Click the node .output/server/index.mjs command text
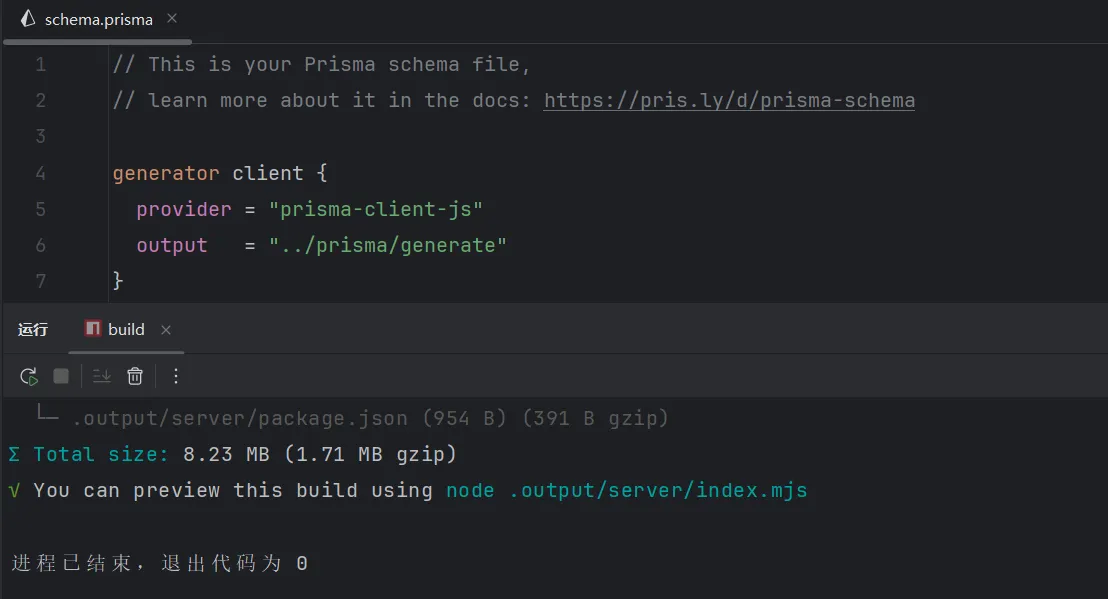The height and width of the screenshot is (599, 1108). [x=626, y=490]
